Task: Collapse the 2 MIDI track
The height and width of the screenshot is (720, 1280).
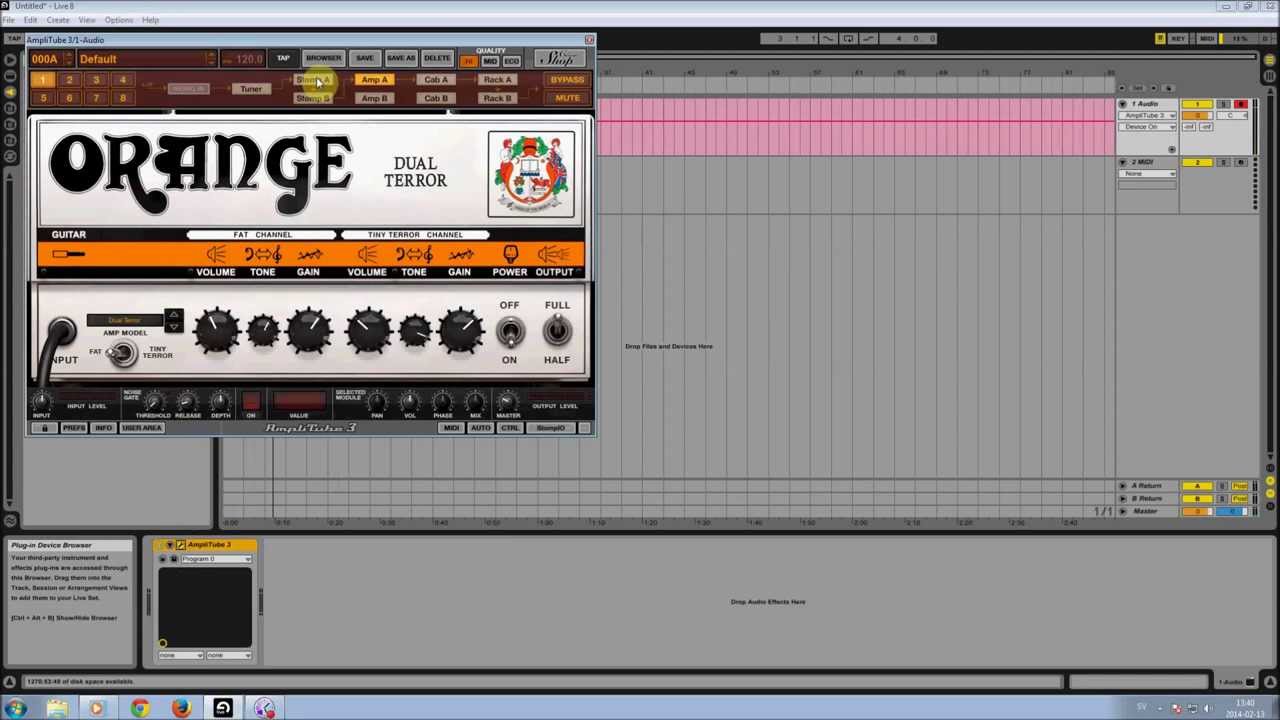Action: pos(1122,162)
